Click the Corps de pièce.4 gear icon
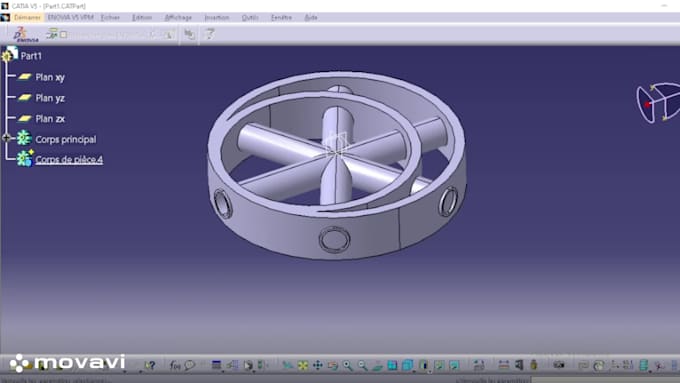 pos(24,158)
